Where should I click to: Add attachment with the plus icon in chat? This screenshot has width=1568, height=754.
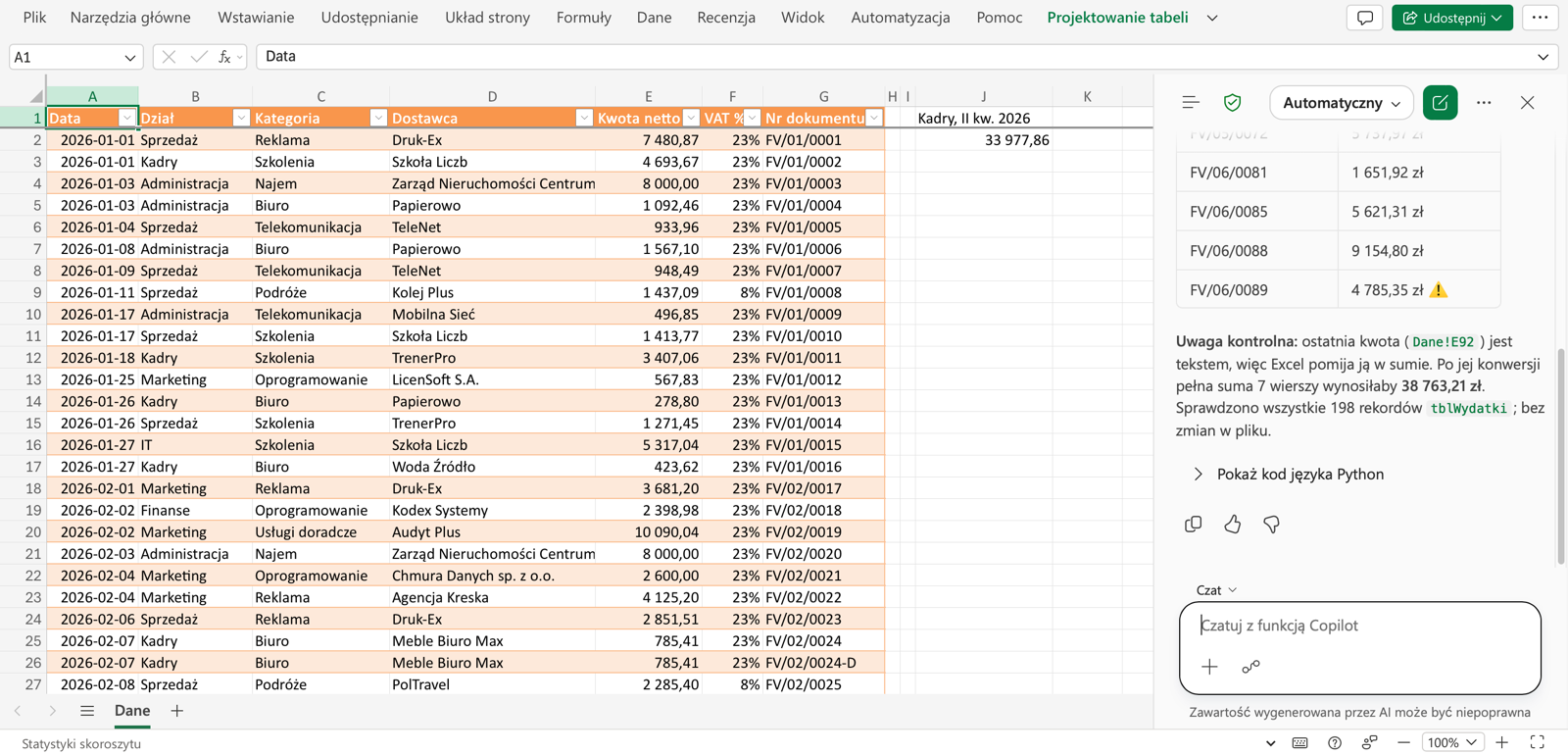point(1209,667)
